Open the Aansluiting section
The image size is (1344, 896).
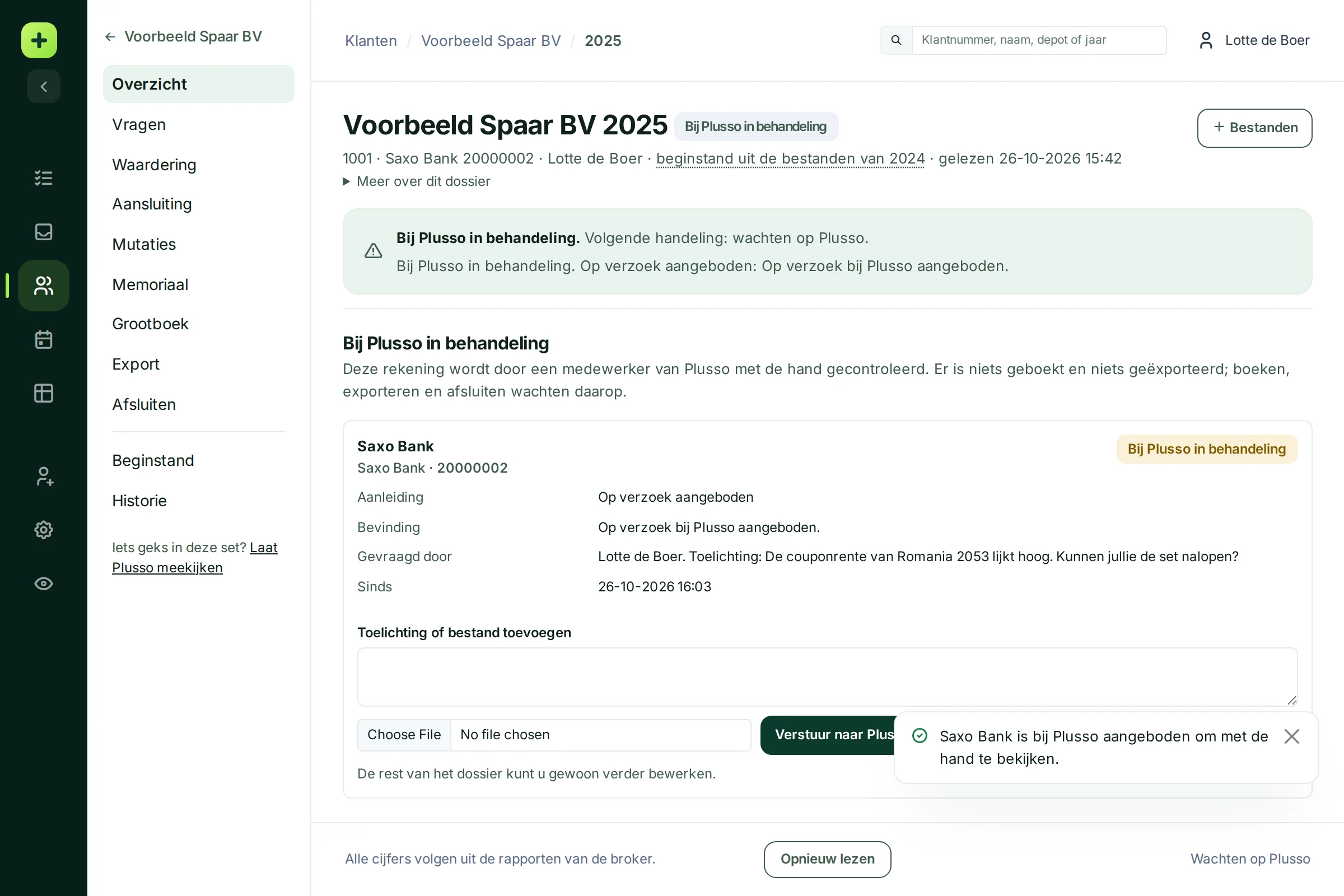coord(198,204)
